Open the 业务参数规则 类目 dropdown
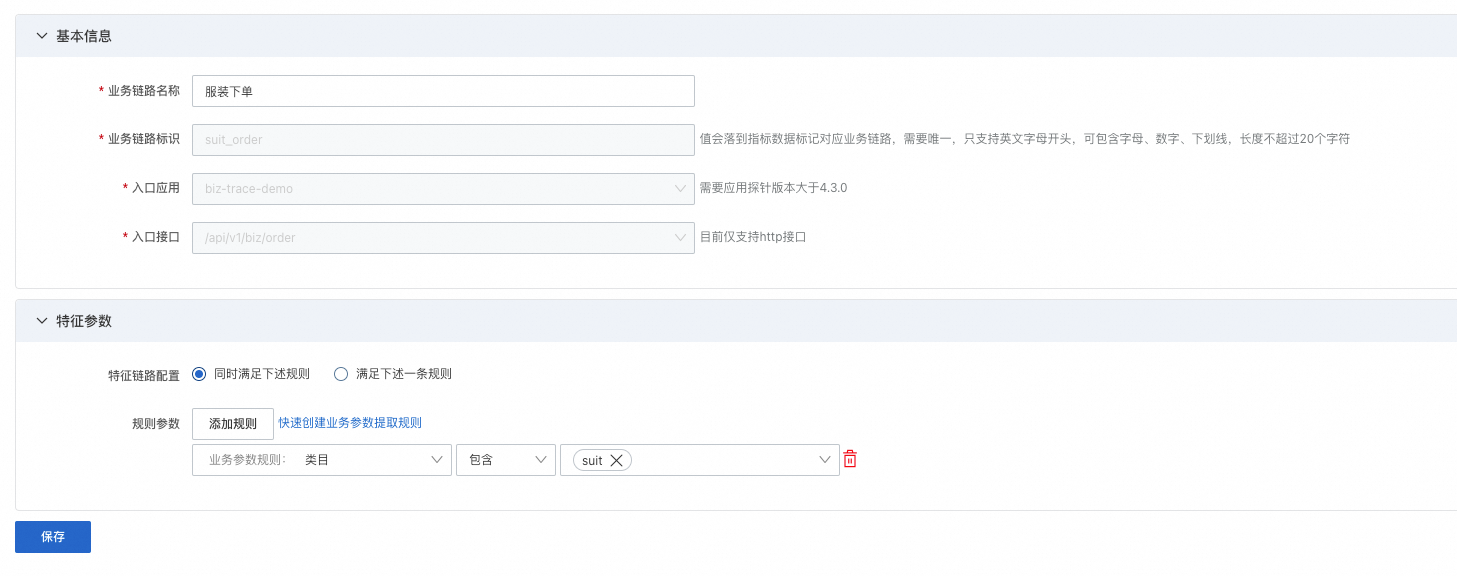Image resolution: width=1457 pixels, height=576 pixels. [x=321, y=460]
